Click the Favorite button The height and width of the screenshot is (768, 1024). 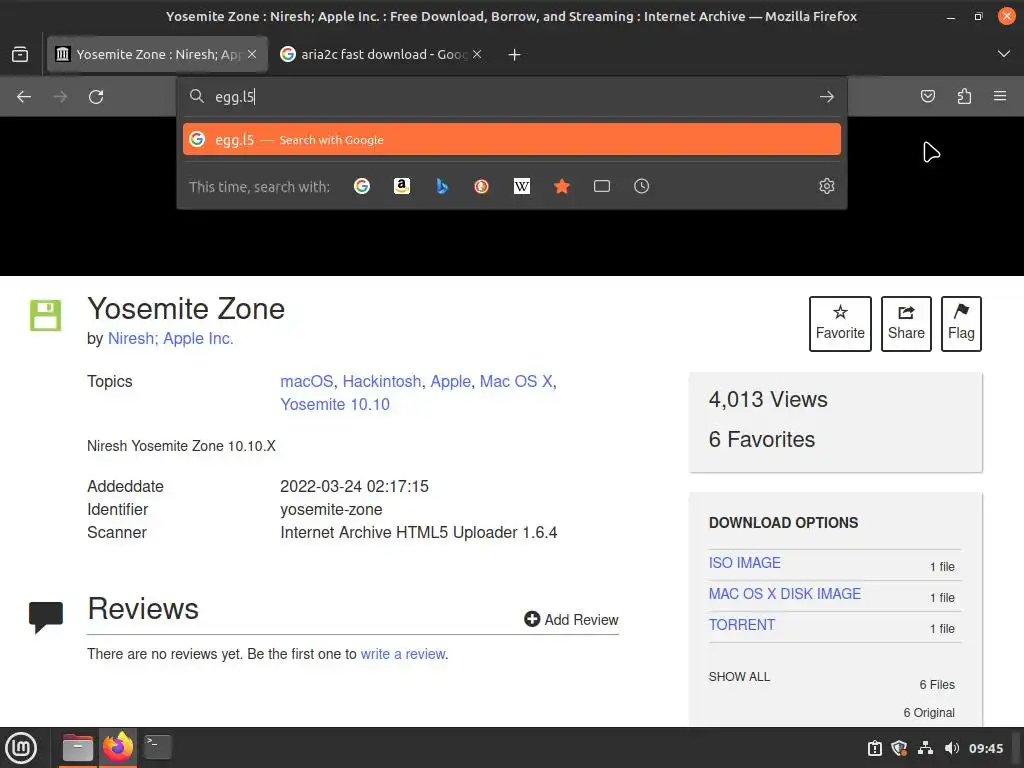[840, 324]
